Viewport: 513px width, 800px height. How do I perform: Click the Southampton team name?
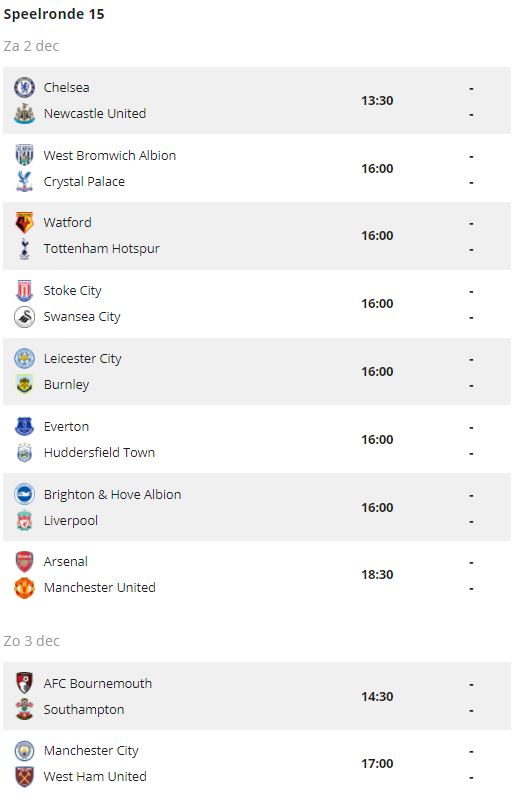click(x=84, y=710)
